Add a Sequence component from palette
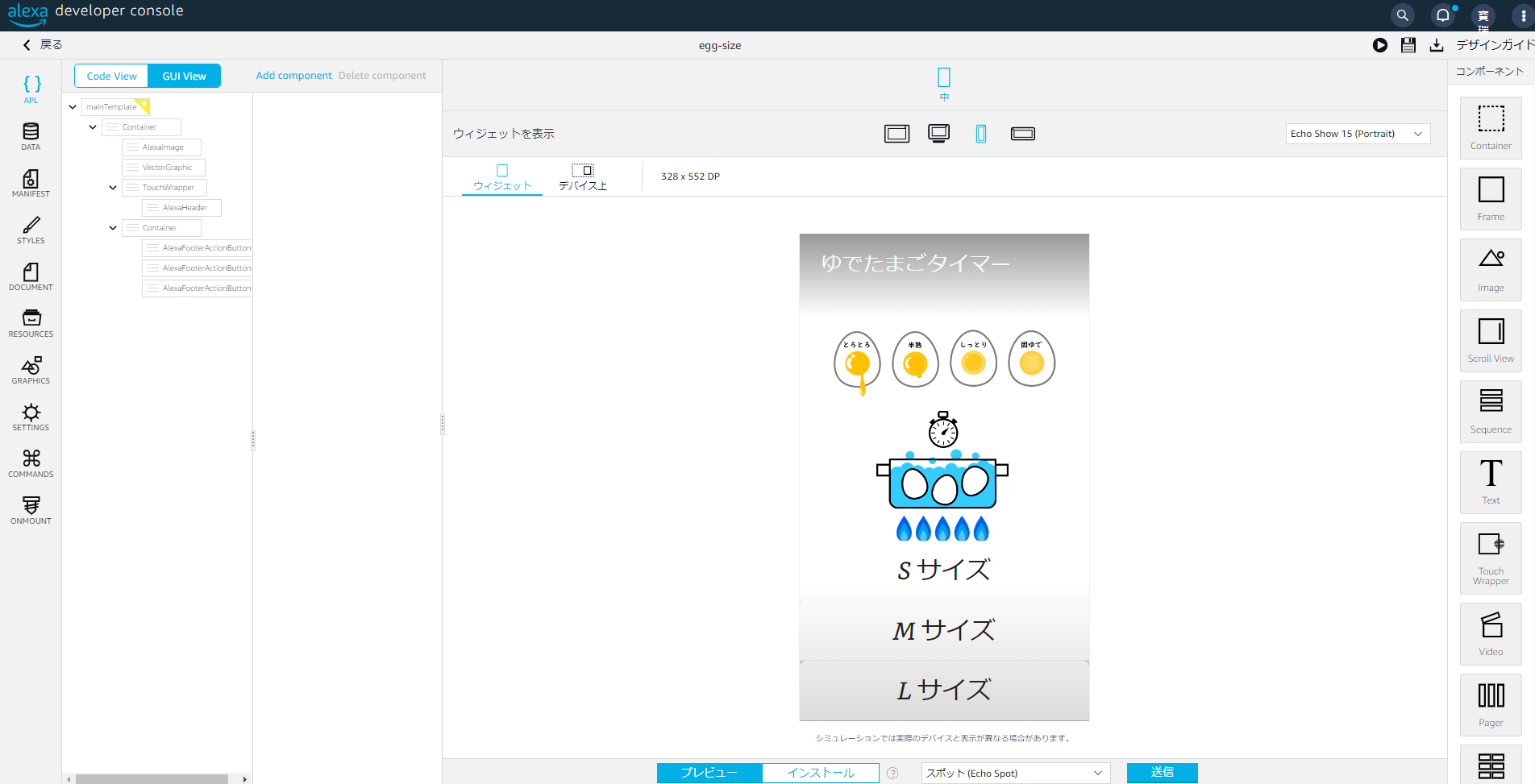 pos(1491,412)
